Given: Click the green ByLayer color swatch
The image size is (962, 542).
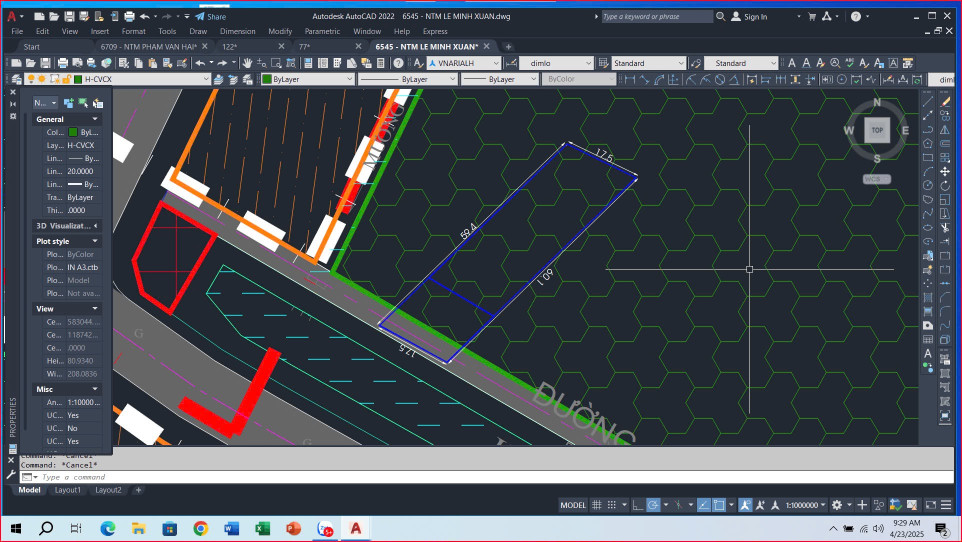Looking at the screenshot, I should tap(268, 79).
